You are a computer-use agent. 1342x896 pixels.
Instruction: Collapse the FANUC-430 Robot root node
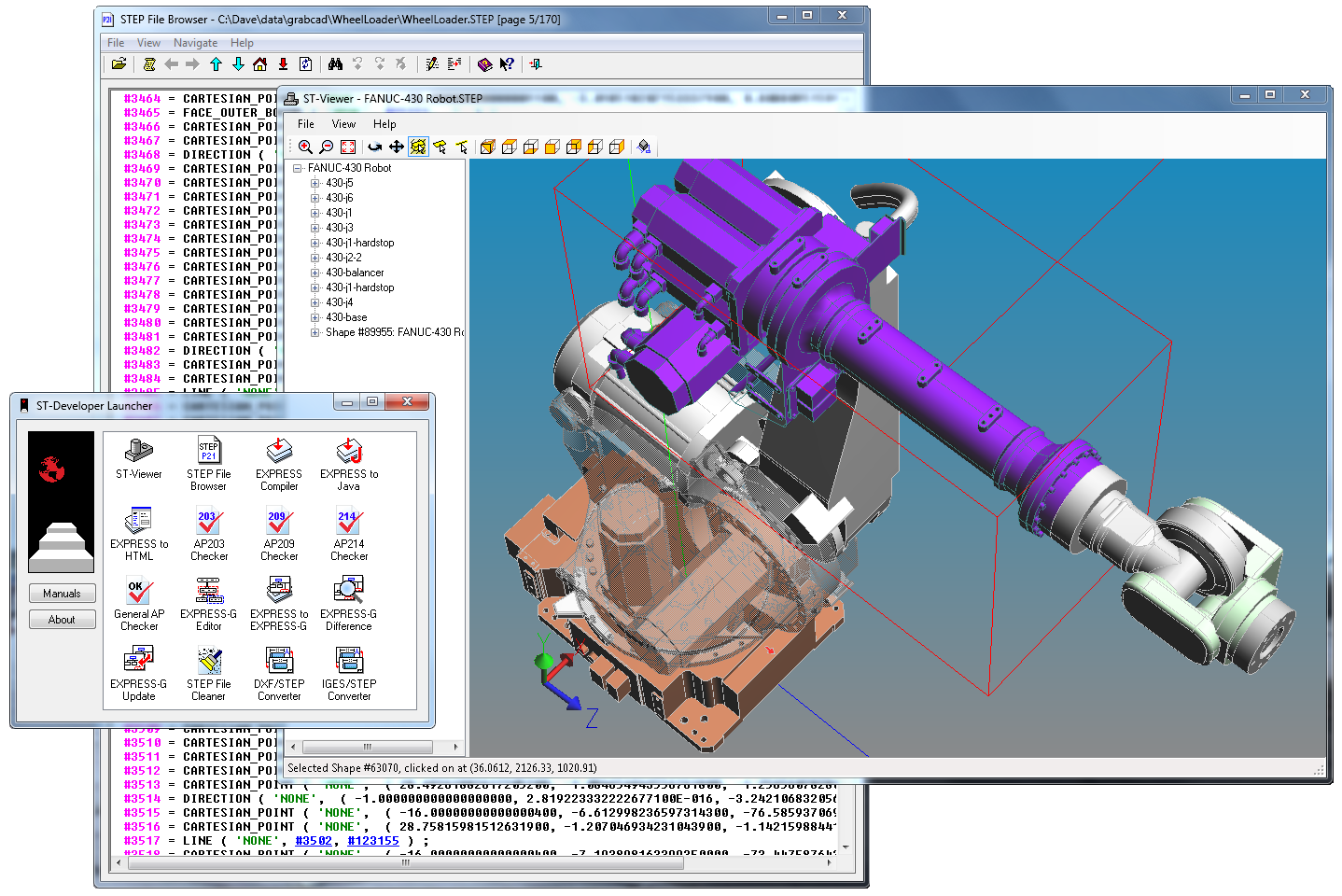click(298, 168)
